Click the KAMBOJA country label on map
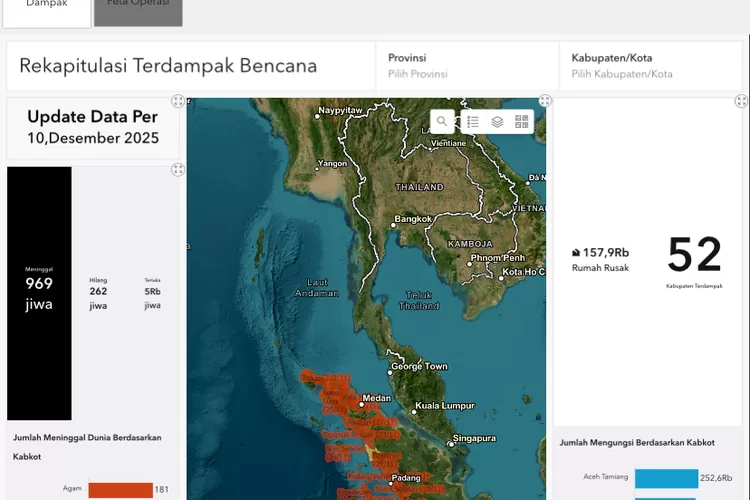Screen dimensions: 750x500 click(x=470, y=244)
